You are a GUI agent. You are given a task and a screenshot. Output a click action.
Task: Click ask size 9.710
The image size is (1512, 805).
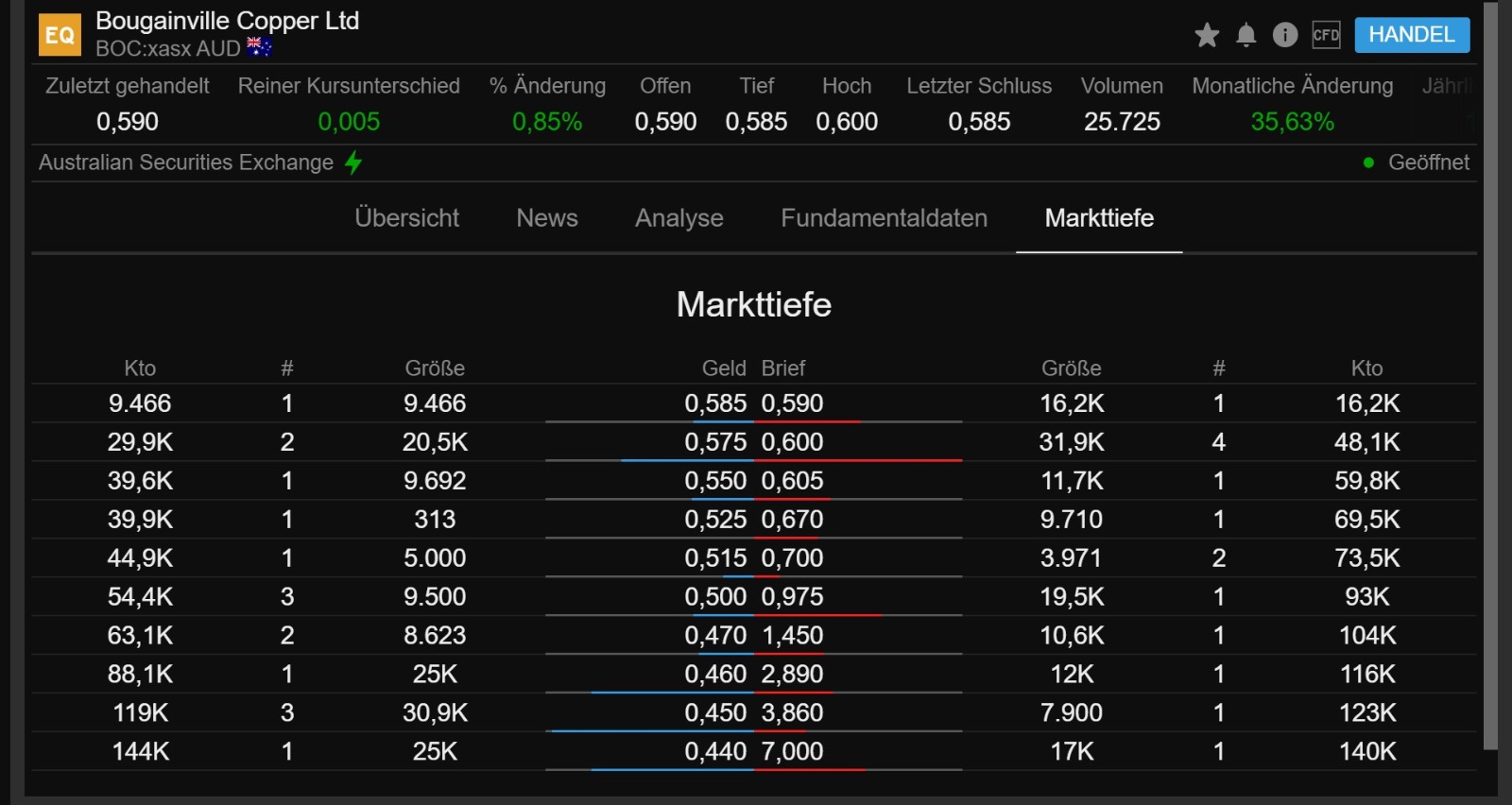click(x=1072, y=520)
